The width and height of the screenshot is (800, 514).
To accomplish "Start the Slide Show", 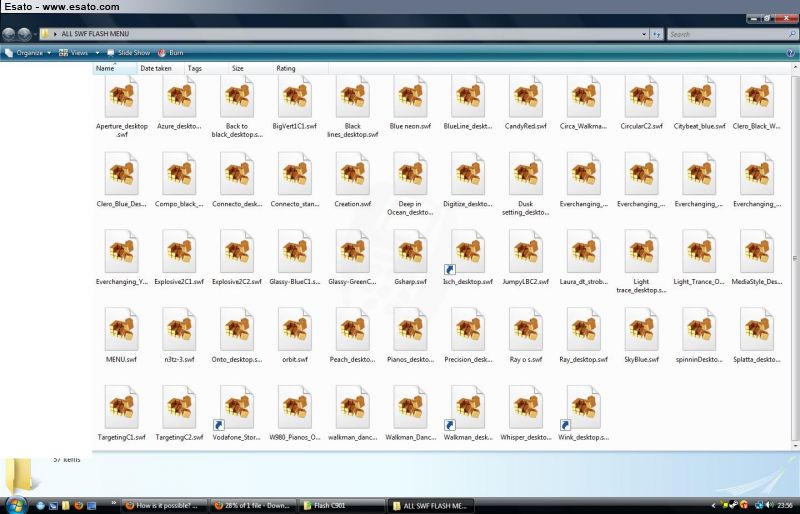I will pyautogui.click(x=132, y=52).
